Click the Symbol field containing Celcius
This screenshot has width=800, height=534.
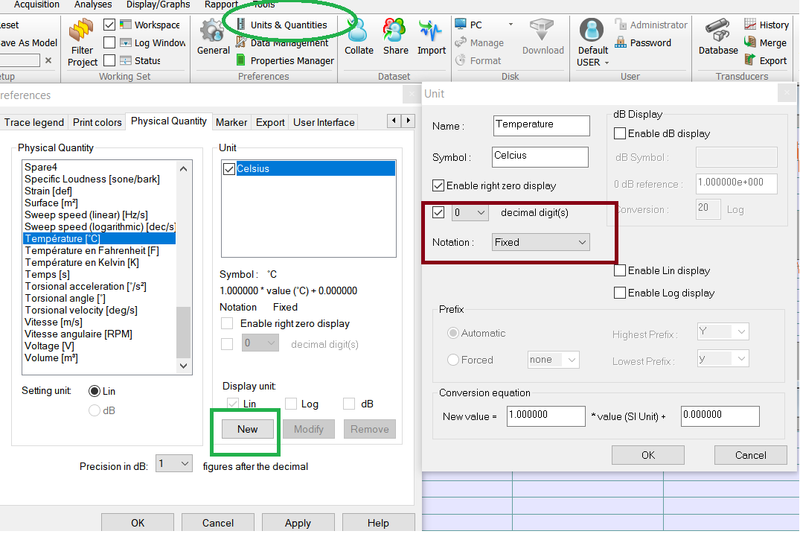click(x=540, y=157)
